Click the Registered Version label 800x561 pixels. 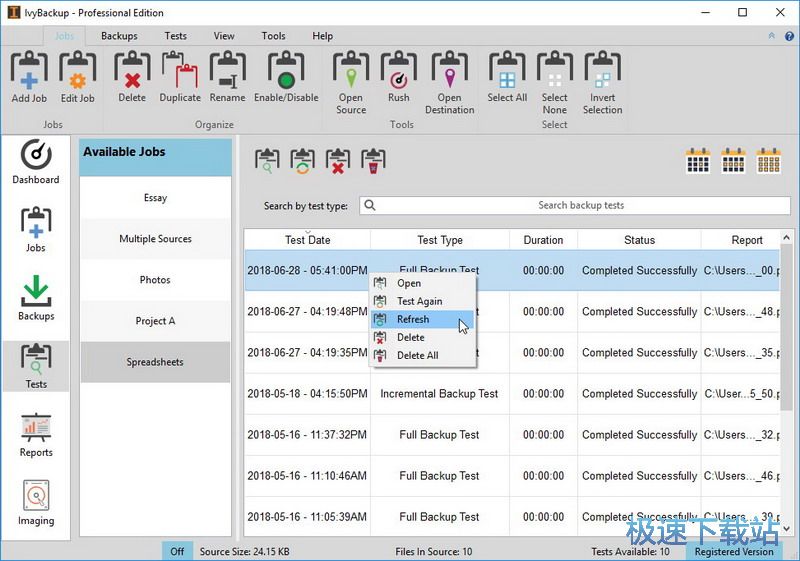[734, 551]
